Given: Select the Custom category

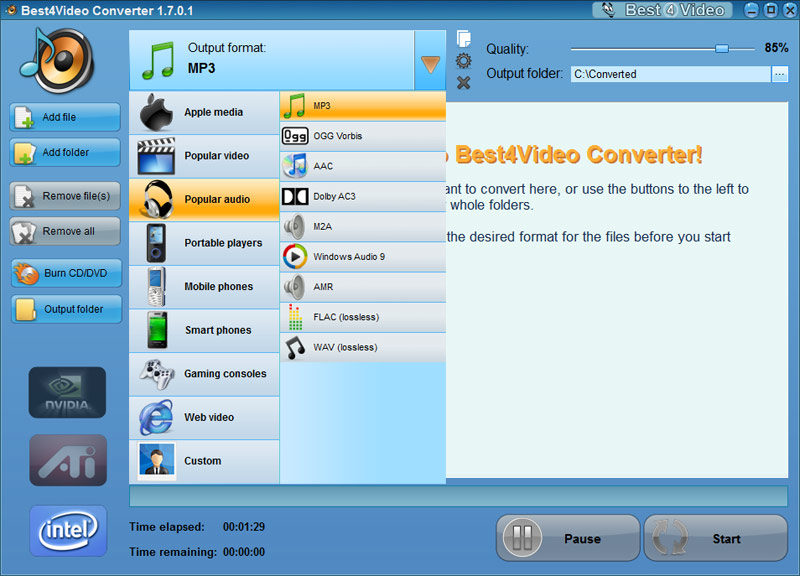Looking at the screenshot, I should 204,461.
